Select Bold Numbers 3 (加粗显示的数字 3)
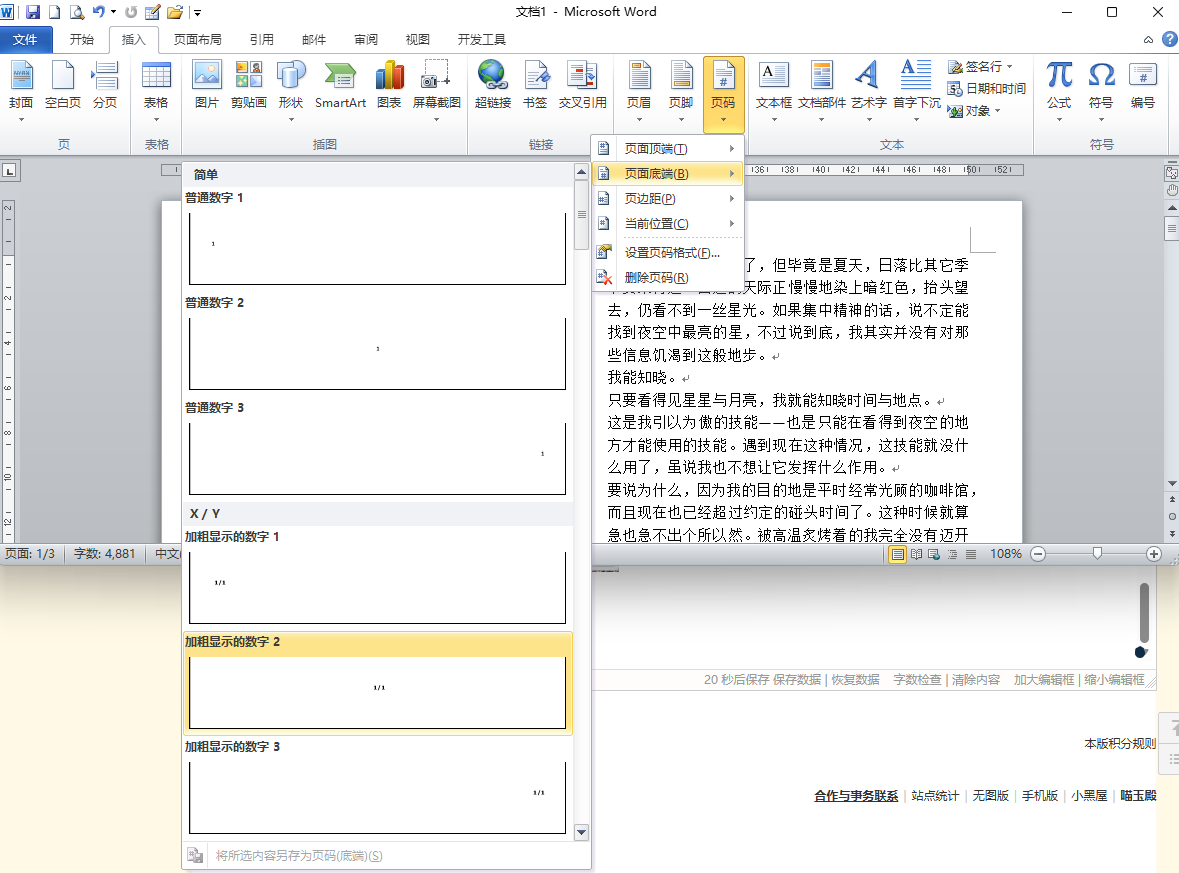Screen dimensions: 1179x873 (377, 788)
